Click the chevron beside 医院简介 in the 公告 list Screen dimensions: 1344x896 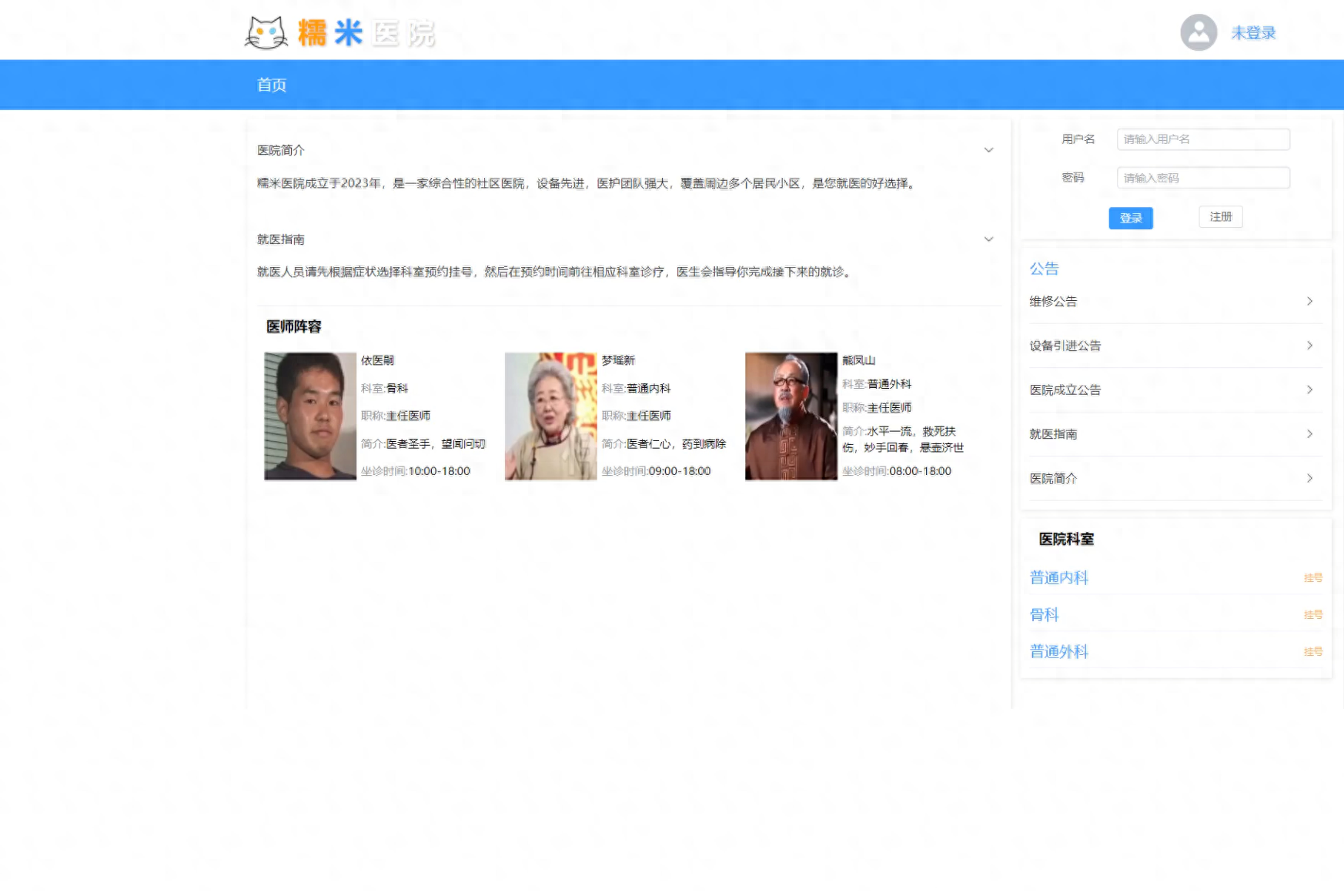point(1309,478)
